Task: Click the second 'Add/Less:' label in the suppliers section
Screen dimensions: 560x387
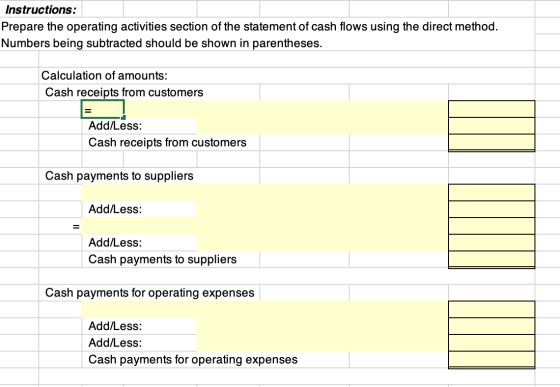Action: [x=115, y=243]
